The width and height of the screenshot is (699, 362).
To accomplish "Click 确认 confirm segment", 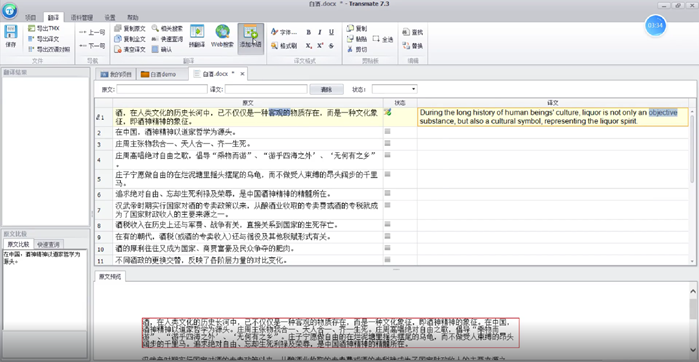I will (162, 49).
